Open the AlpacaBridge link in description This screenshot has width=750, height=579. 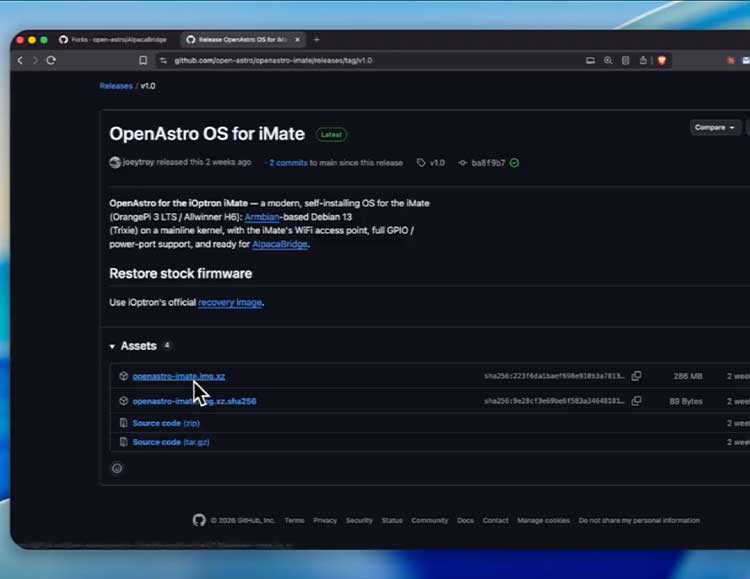tap(280, 244)
